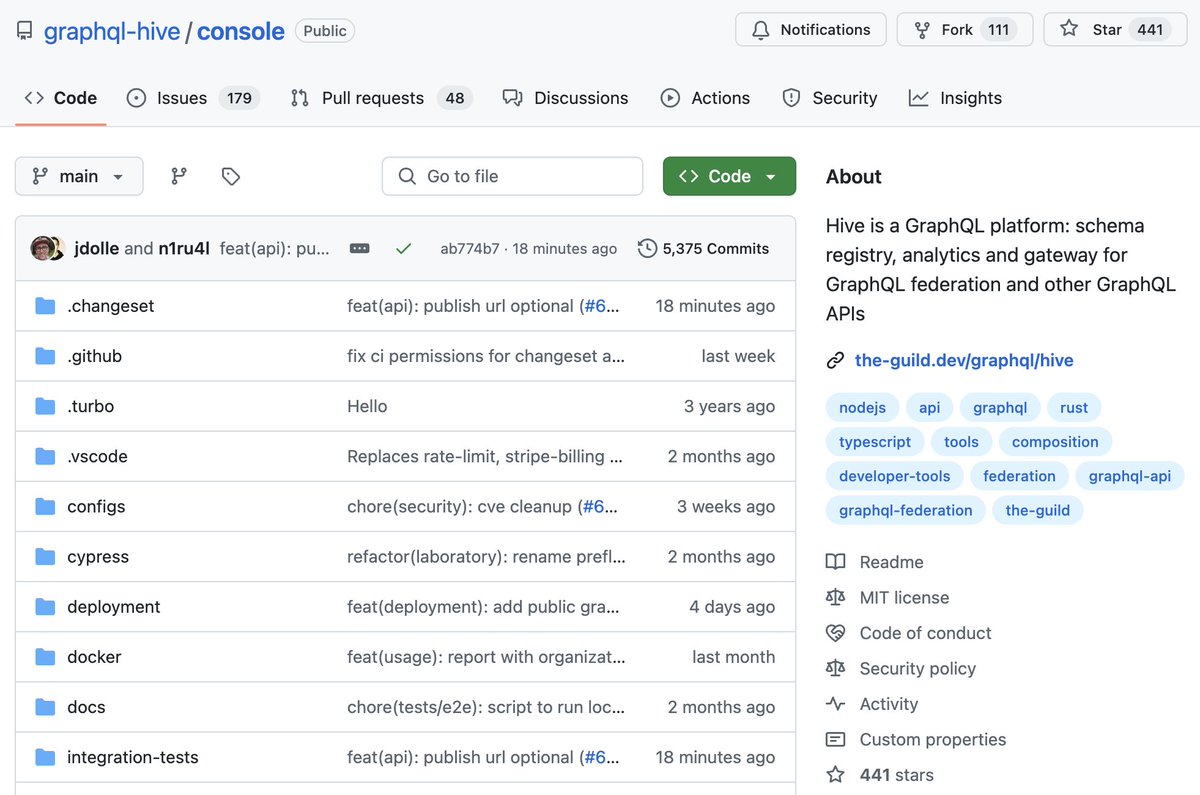Select the rust topic tag

coord(1074,408)
